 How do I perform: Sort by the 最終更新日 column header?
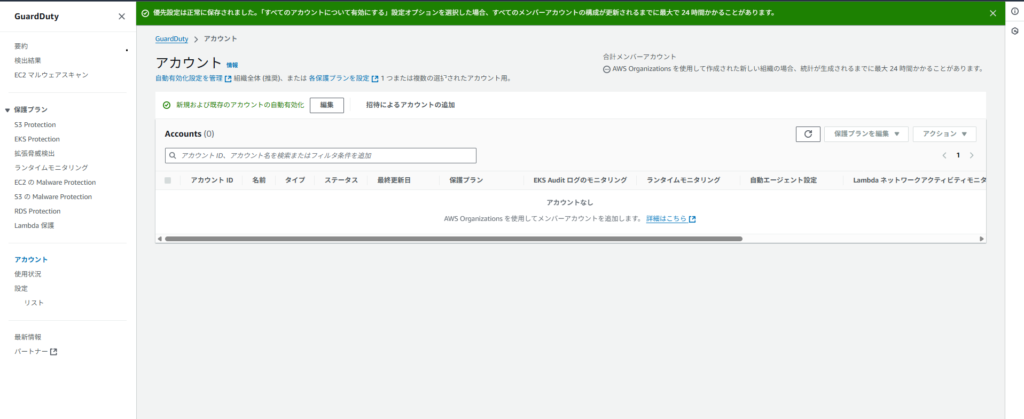coord(394,180)
